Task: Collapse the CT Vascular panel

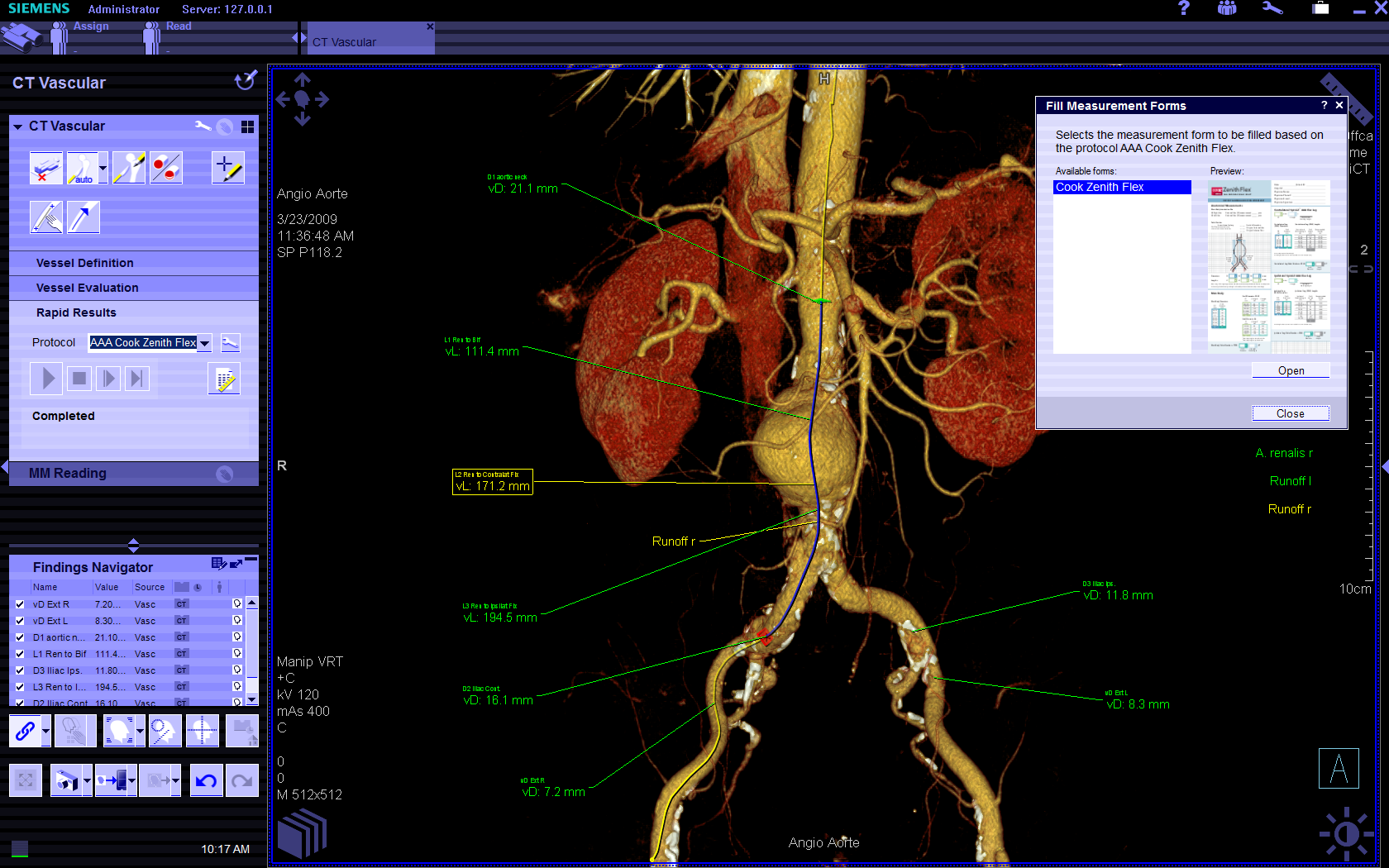Action: click(x=17, y=126)
